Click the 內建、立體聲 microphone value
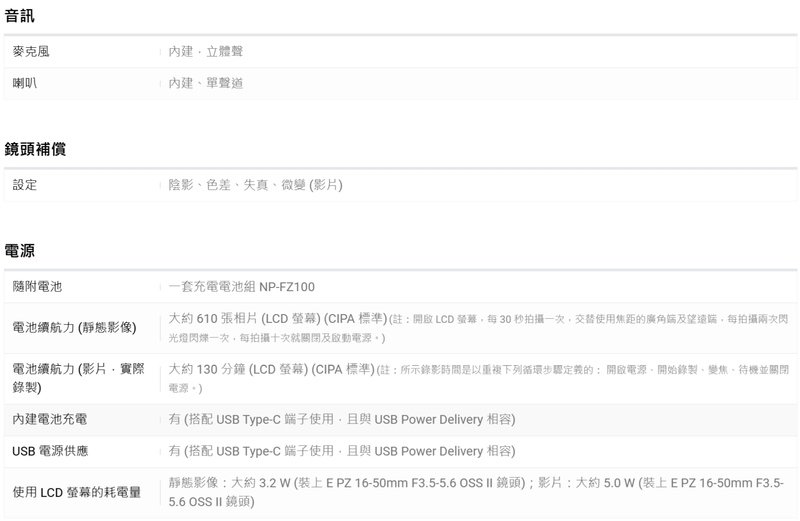The width and height of the screenshot is (800, 521). (206, 52)
